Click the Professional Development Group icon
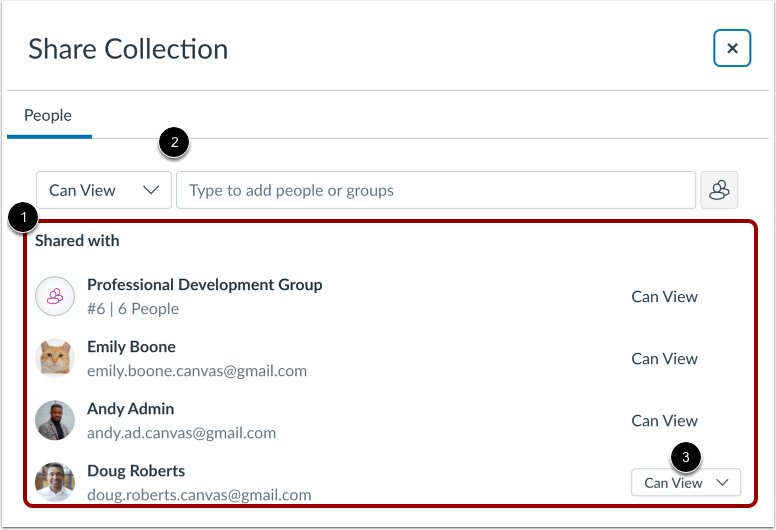The image size is (776, 530). pos(55,296)
